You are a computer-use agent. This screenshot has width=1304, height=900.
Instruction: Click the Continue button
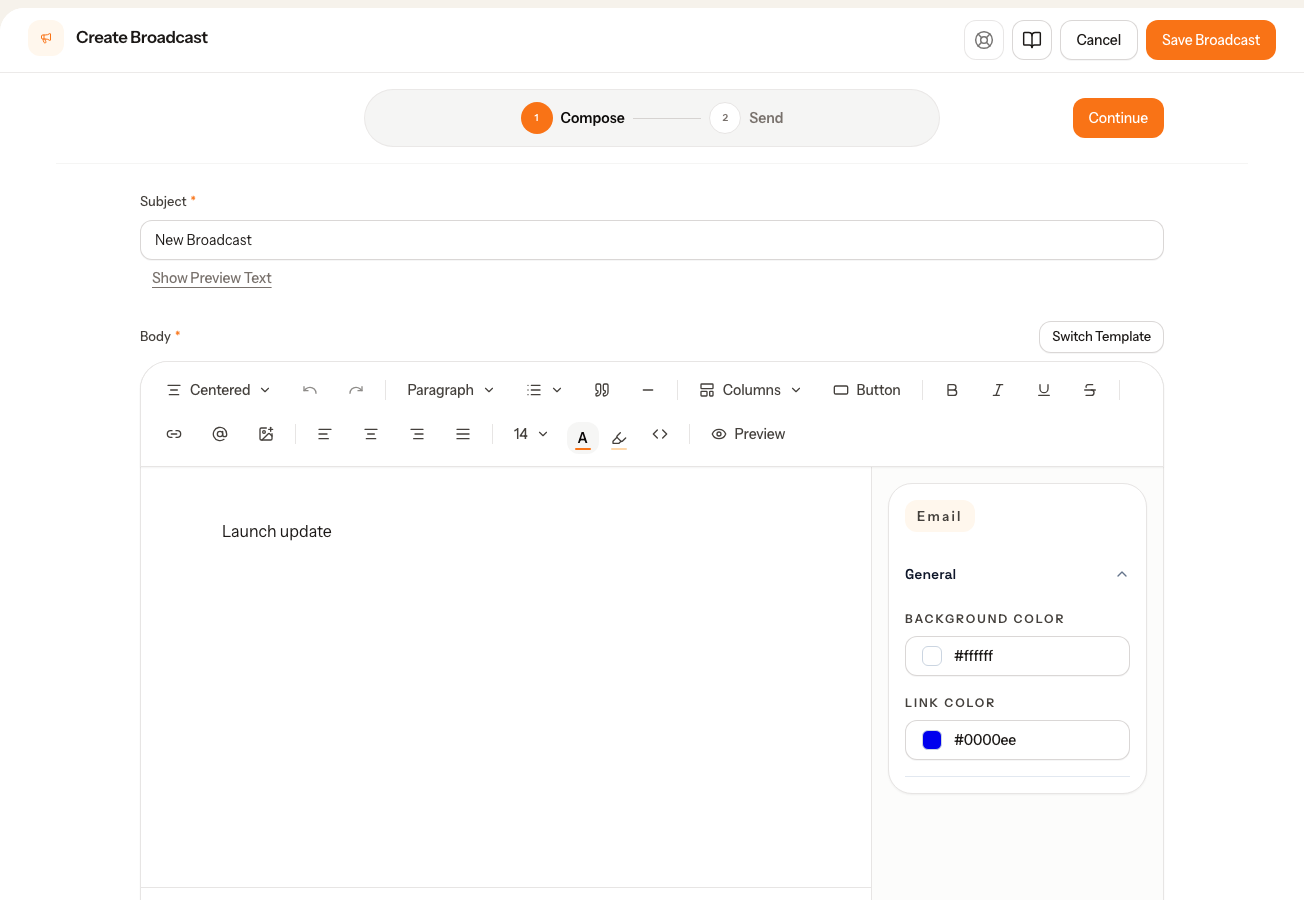tap(1118, 118)
